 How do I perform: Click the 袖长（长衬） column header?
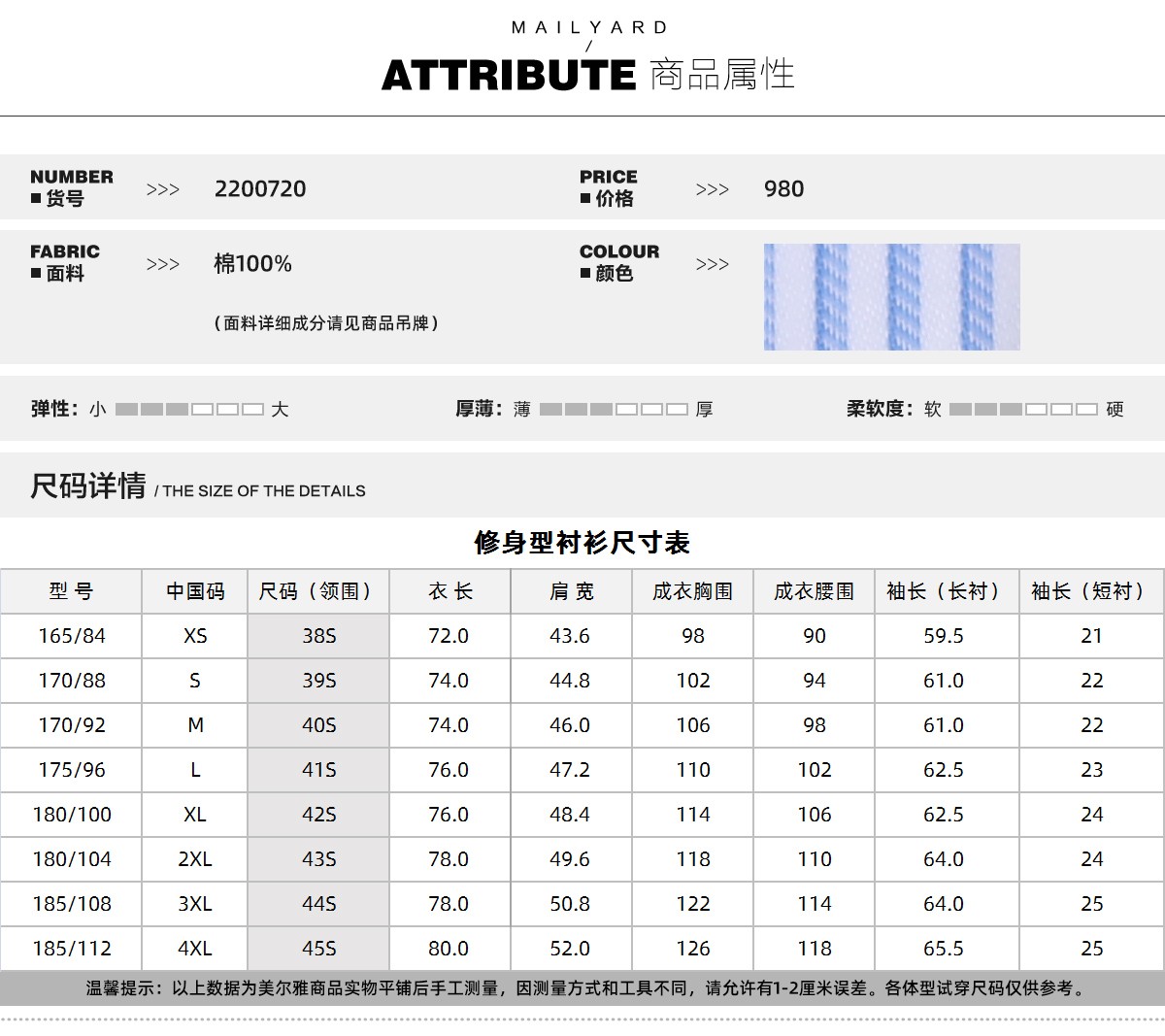tap(947, 591)
